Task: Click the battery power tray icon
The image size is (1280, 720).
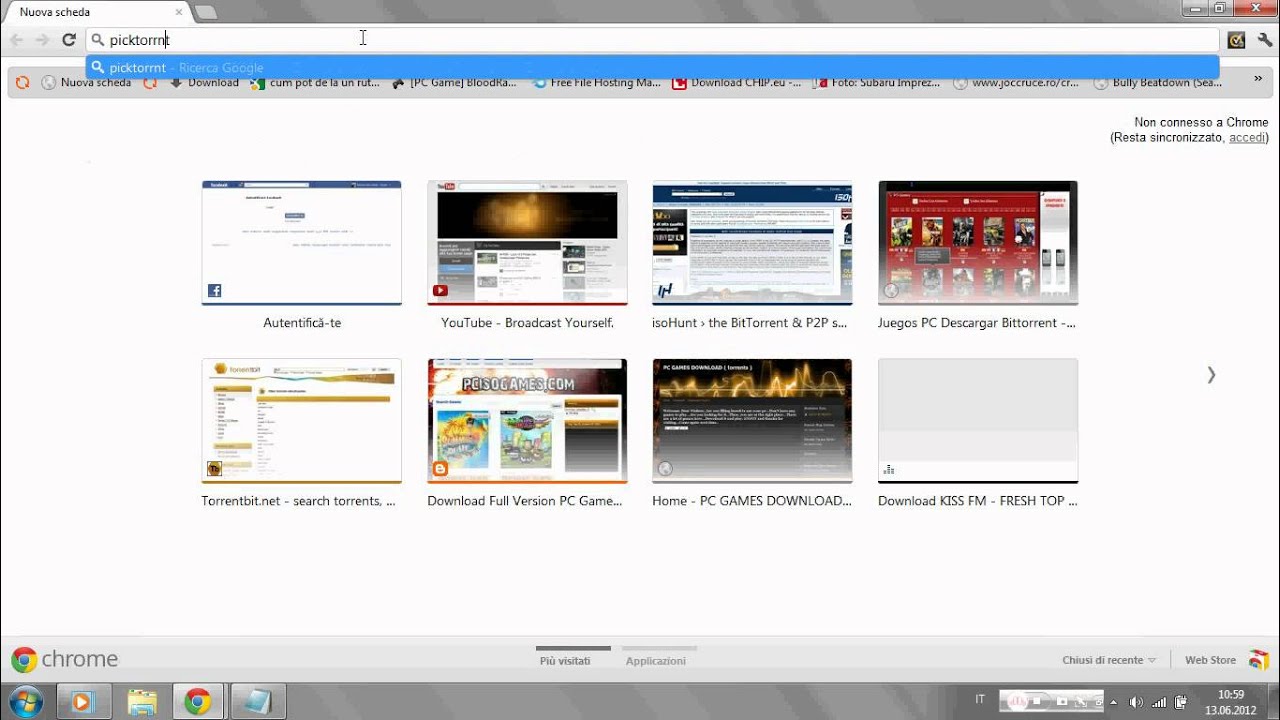Action: pyautogui.click(x=1181, y=702)
